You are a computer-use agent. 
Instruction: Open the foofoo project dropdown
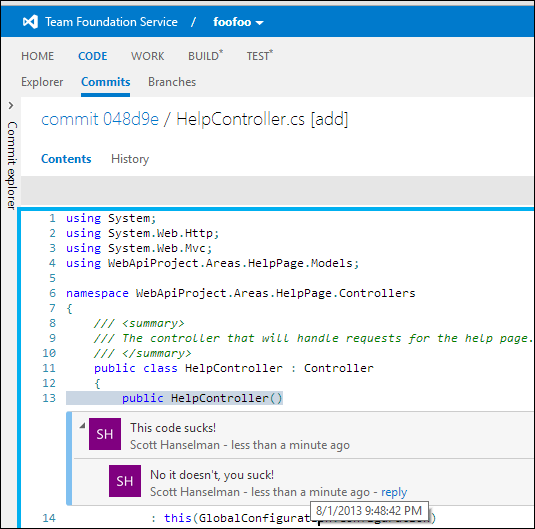pyautogui.click(x=238, y=22)
